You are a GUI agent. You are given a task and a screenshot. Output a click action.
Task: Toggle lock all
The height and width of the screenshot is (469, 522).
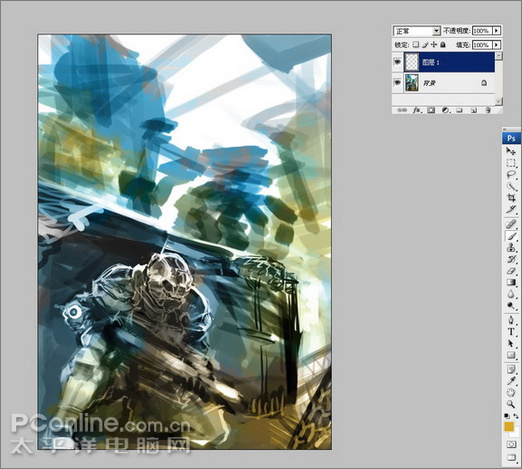pos(443,44)
